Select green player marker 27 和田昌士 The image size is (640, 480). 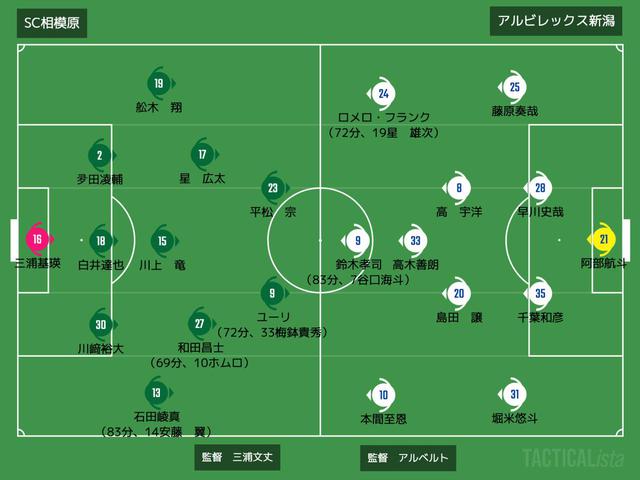click(x=200, y=324)
